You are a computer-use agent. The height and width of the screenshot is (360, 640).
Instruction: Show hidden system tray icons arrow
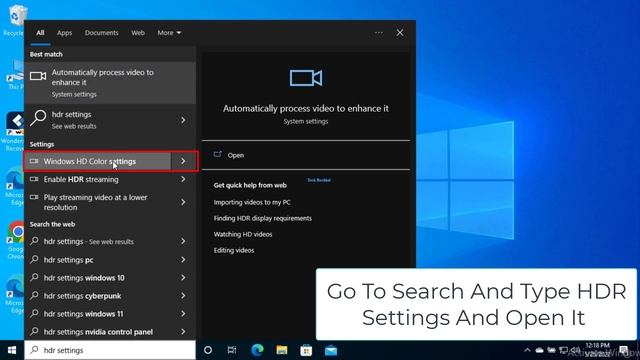527,350
